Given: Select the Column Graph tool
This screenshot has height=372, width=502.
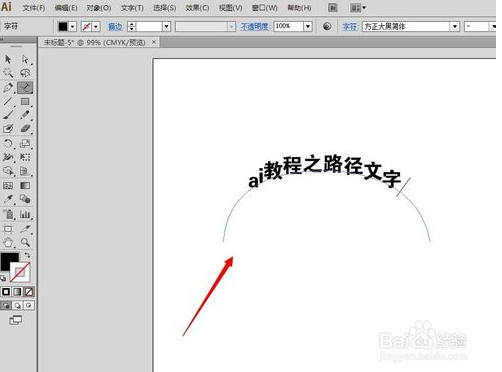Looking at the screenshot, I should pos(25,214).
